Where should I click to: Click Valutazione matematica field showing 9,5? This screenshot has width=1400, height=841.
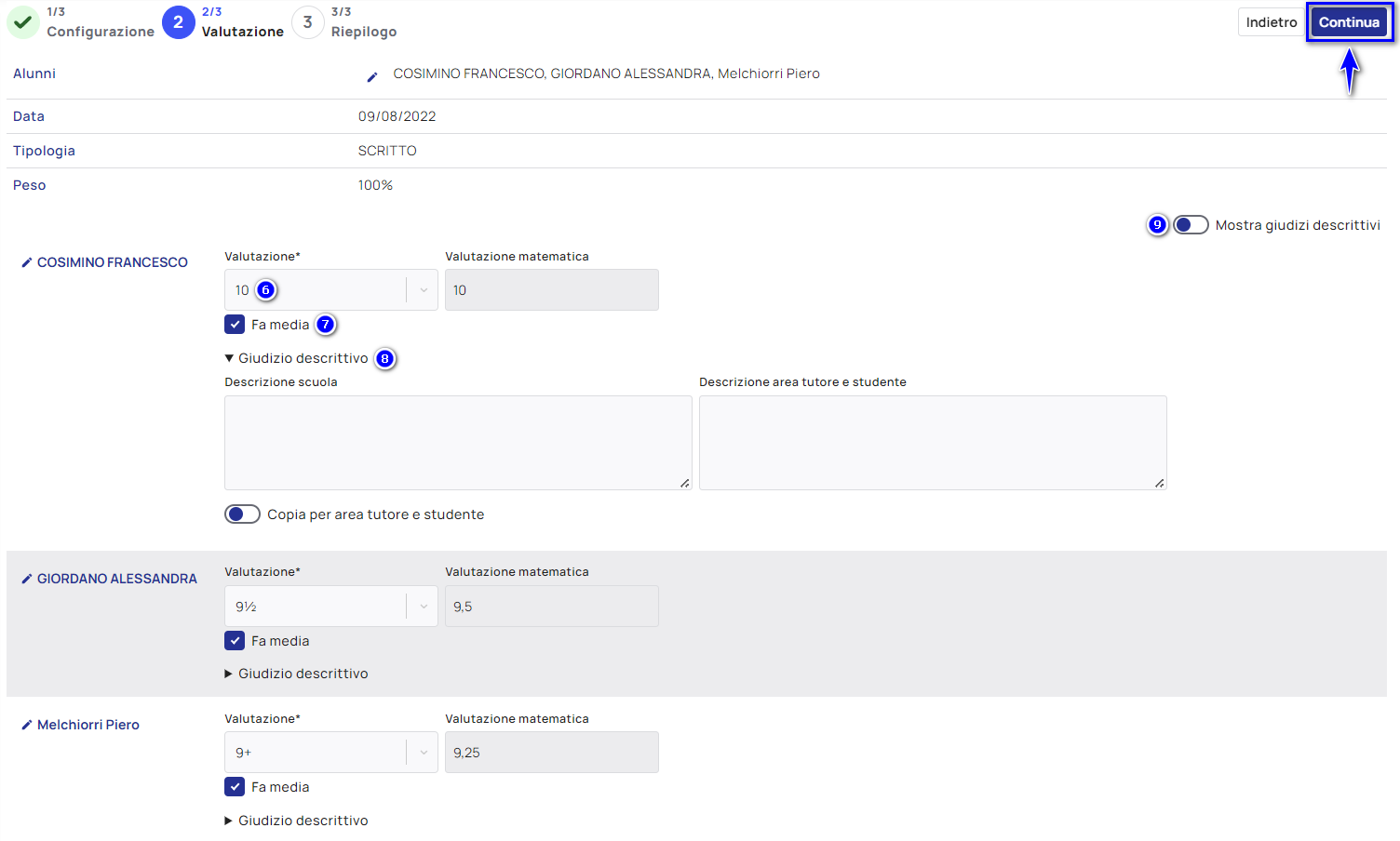[552, 607]
